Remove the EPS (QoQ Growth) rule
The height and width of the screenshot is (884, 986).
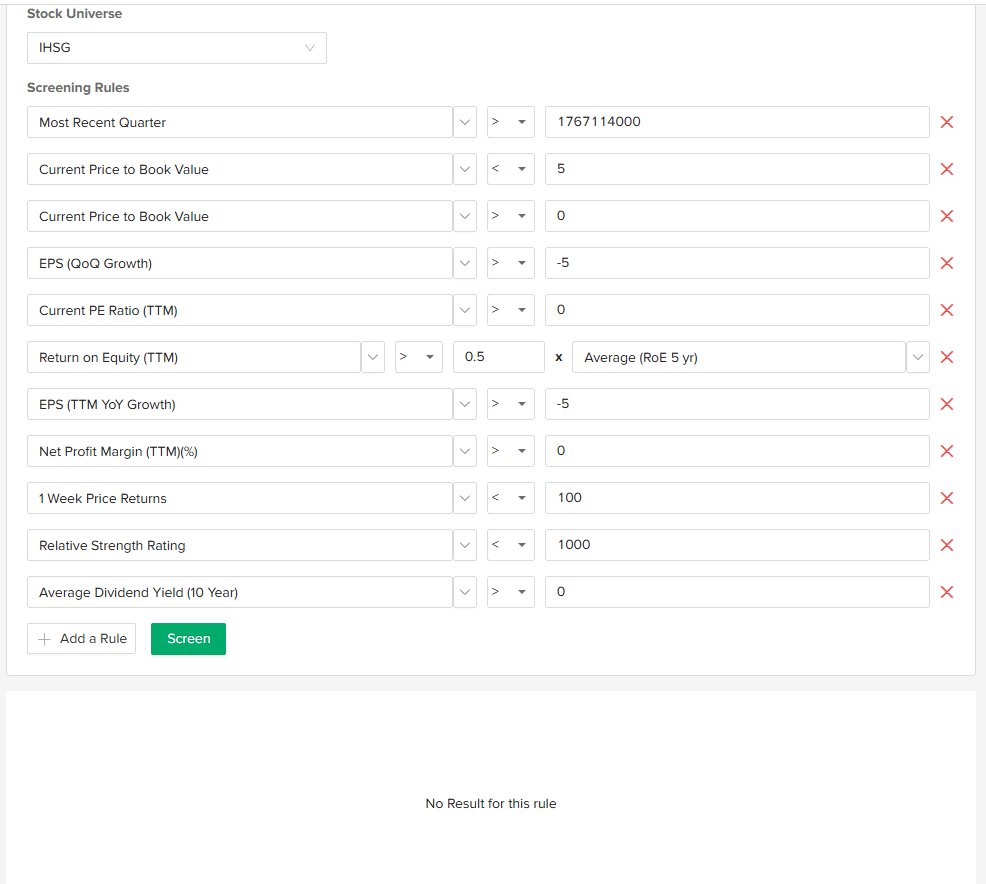coord(946,263)
